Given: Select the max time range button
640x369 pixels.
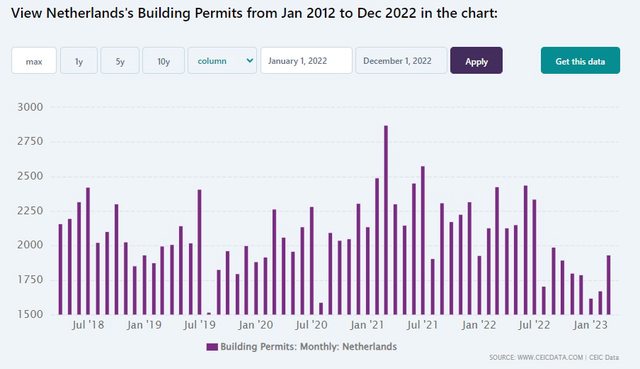Looking at the screenshot, I should click(34, 61).
